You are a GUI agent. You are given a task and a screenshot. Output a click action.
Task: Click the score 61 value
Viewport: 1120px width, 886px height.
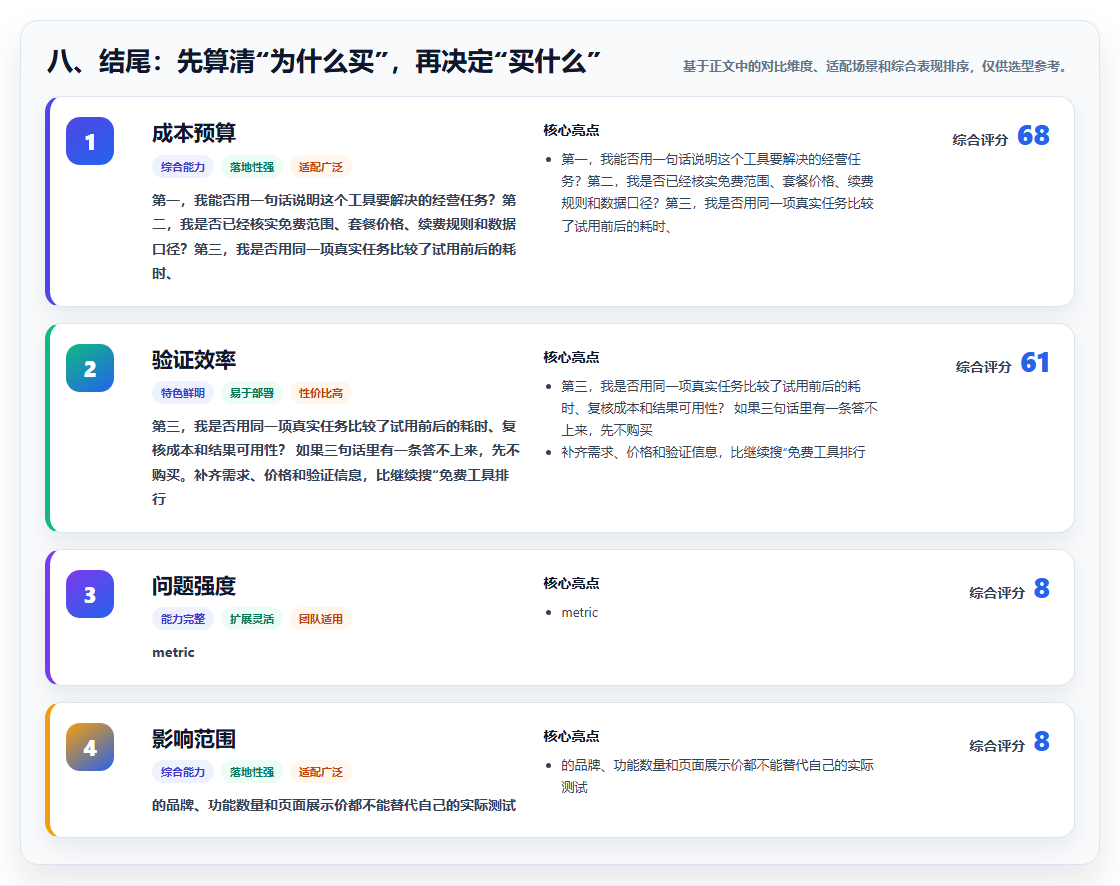[1035, 362]
